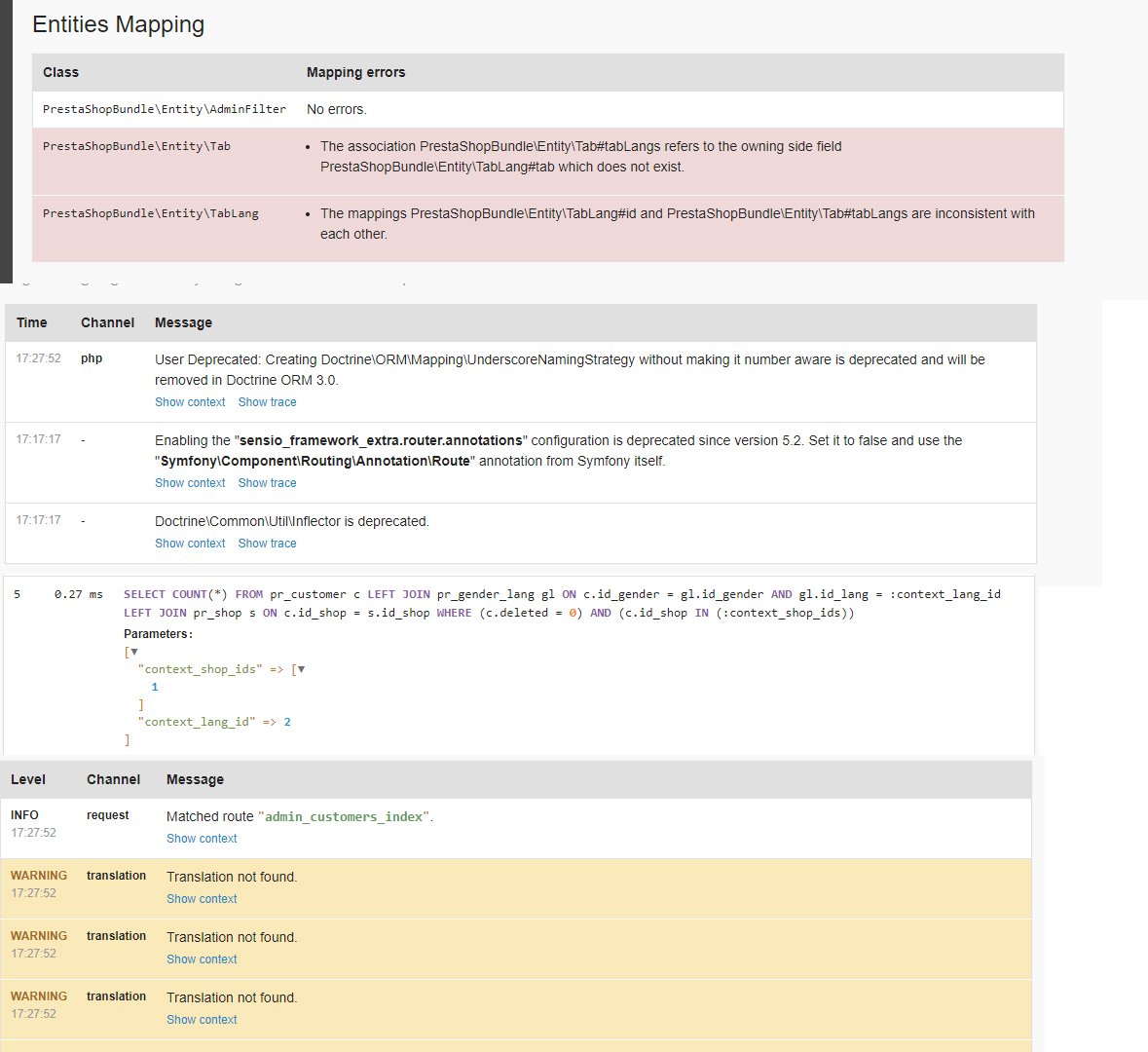Click the Parameters: label under the query
Viewport: 1148px width, 1052px height.
(158, 634)
